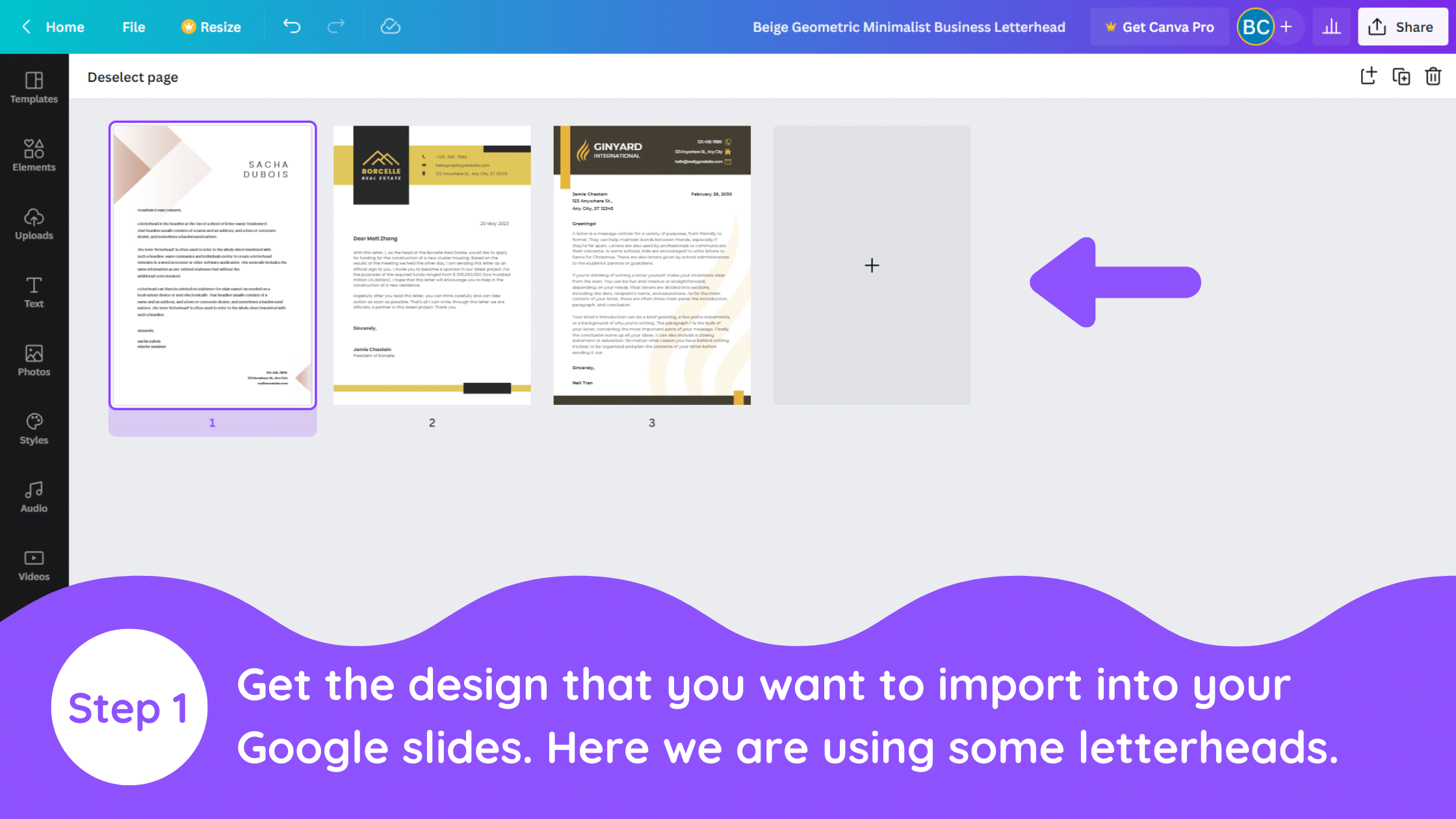Open the Elements panel
The image size is (1456, 819).
pyautogui.click(x=33, y=155)
